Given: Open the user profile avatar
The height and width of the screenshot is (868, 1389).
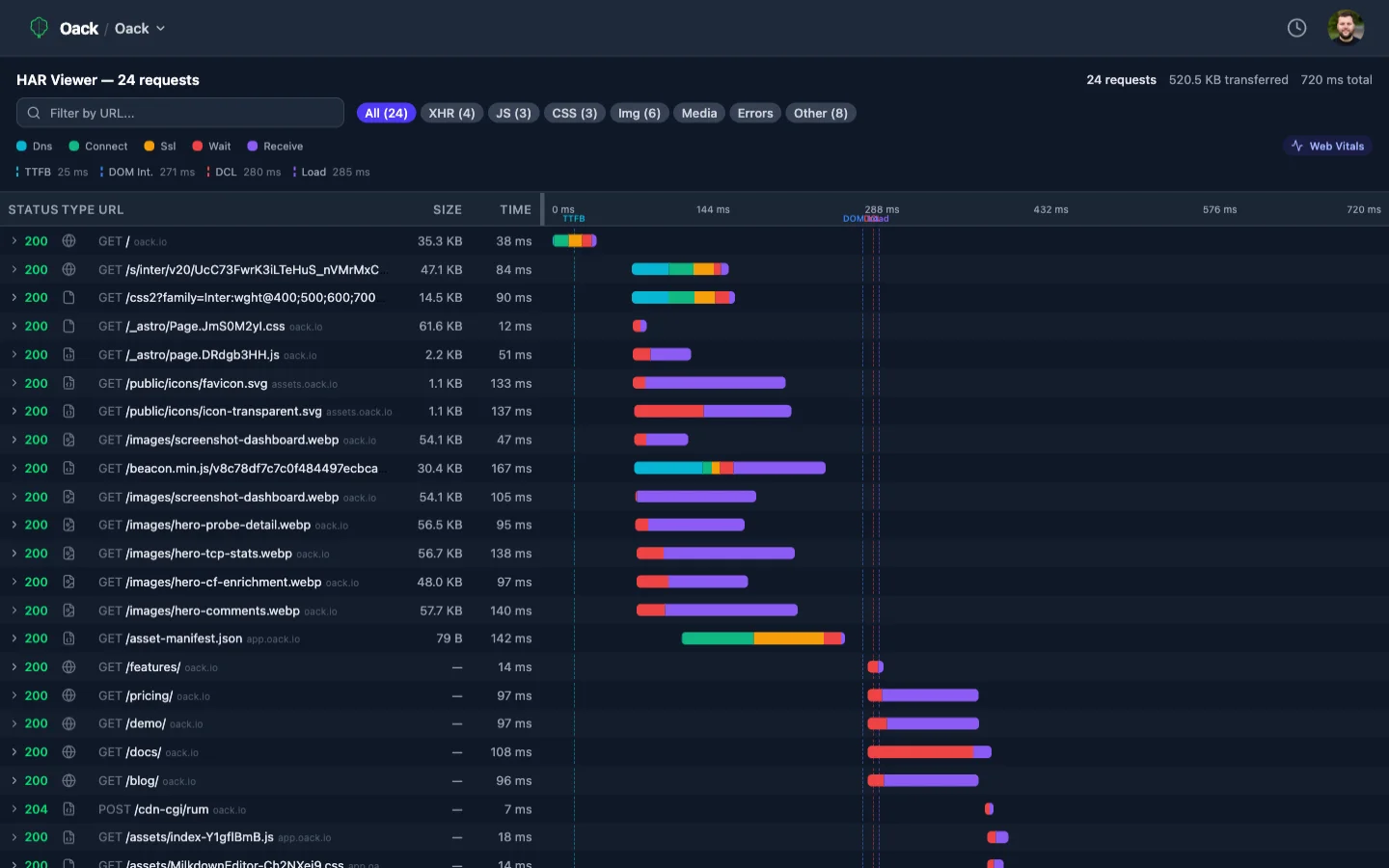Looking at the screenshot, I should [1345, 28].
